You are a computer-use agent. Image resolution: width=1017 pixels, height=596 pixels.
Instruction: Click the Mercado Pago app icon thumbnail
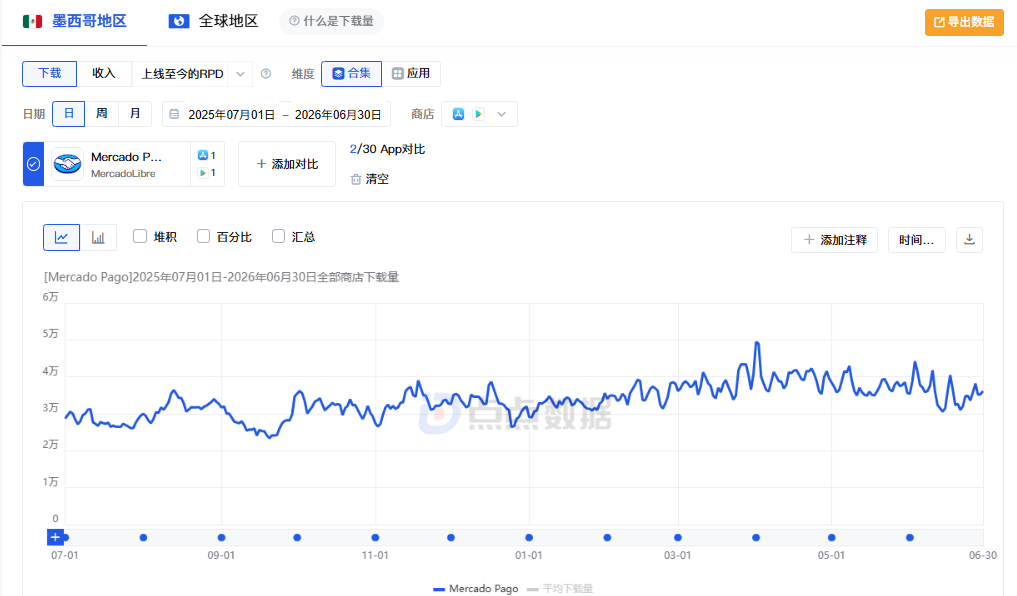[67, 164]
